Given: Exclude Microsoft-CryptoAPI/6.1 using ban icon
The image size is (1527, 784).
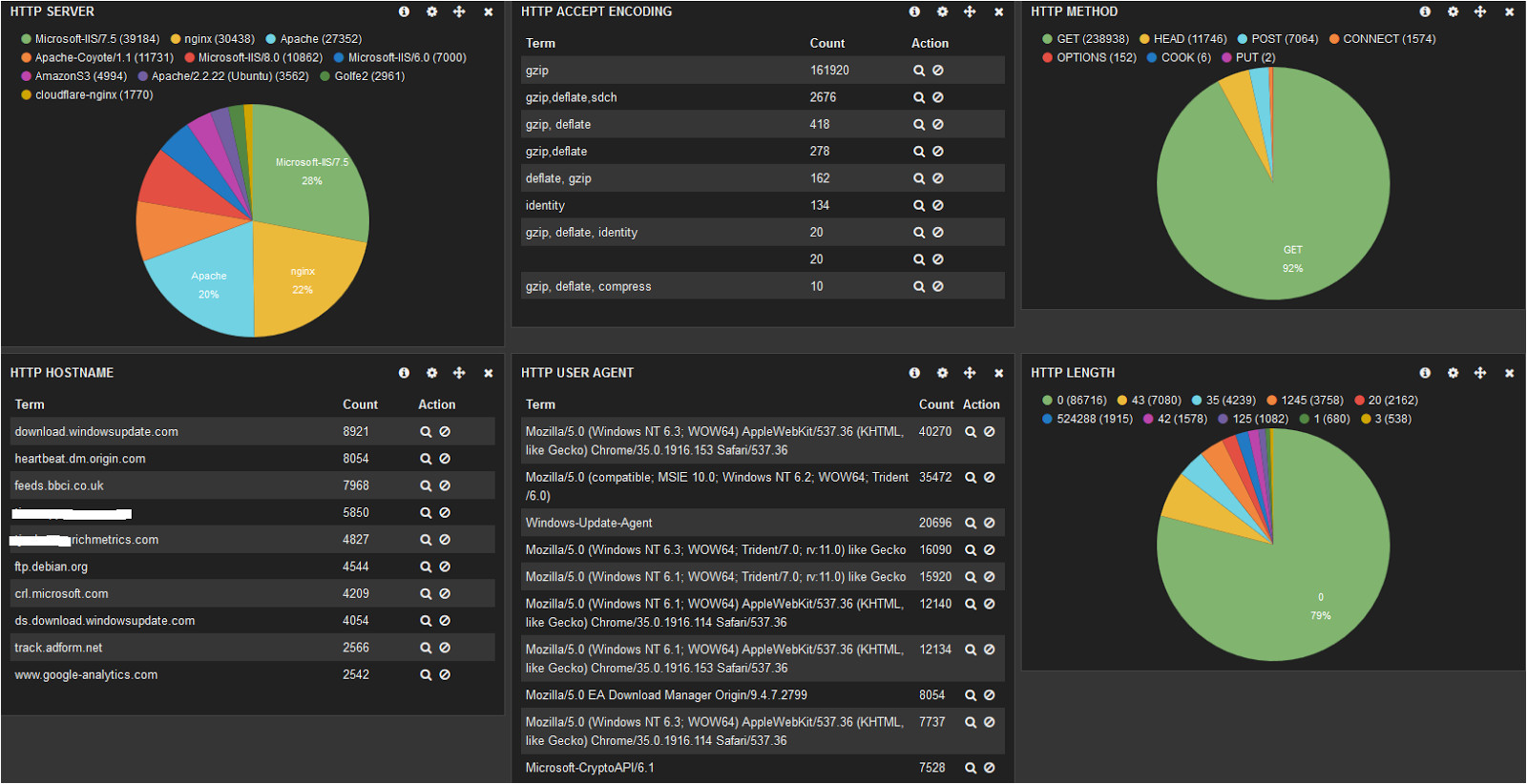Looking at the screenshot, I should click(x=990, y=768).
